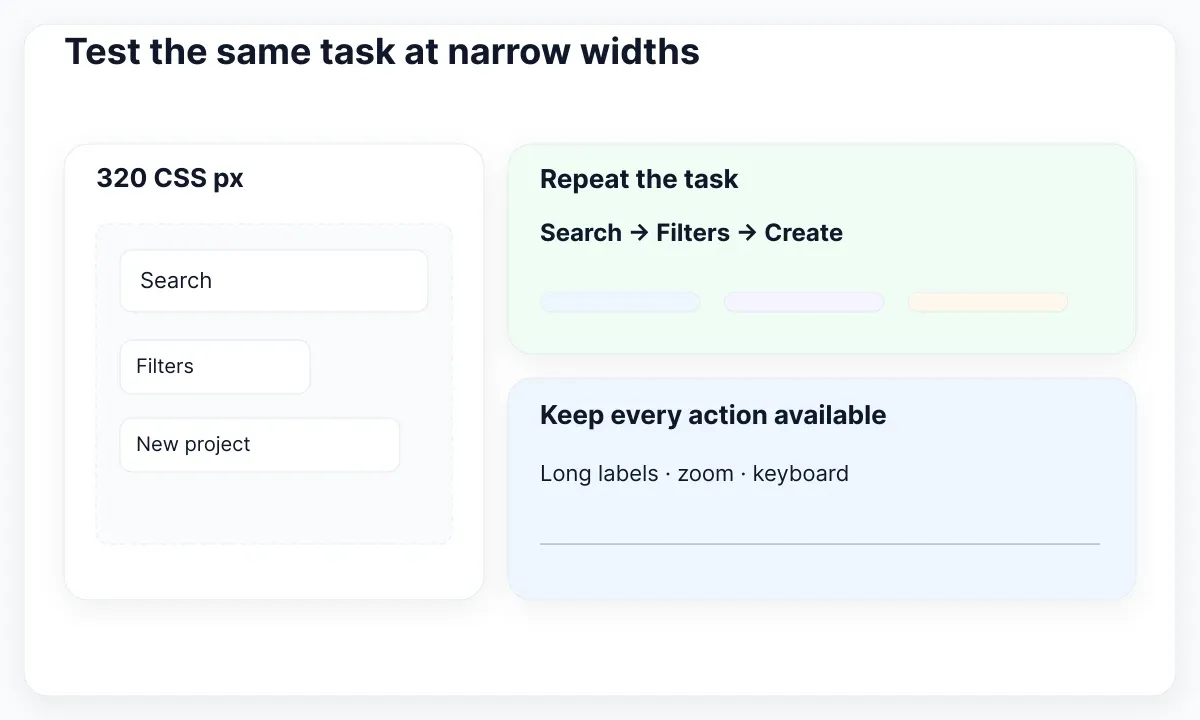Select the heading "Test the same task at narrow widths"

(382, 51)
